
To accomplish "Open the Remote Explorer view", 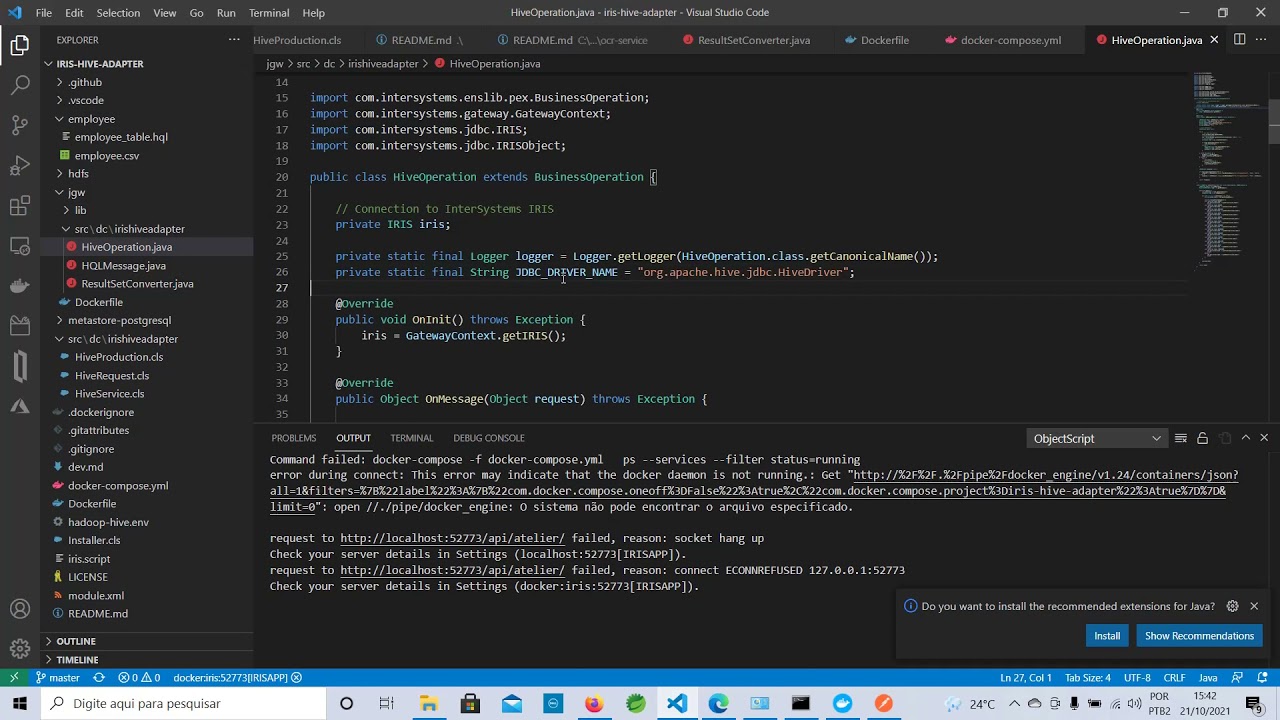I will click(20, 246).
